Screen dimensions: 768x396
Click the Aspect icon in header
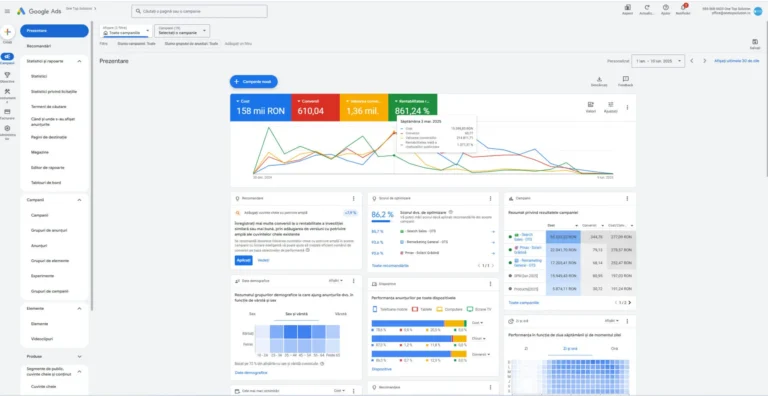pyautogui.click(x=627, y=8)
